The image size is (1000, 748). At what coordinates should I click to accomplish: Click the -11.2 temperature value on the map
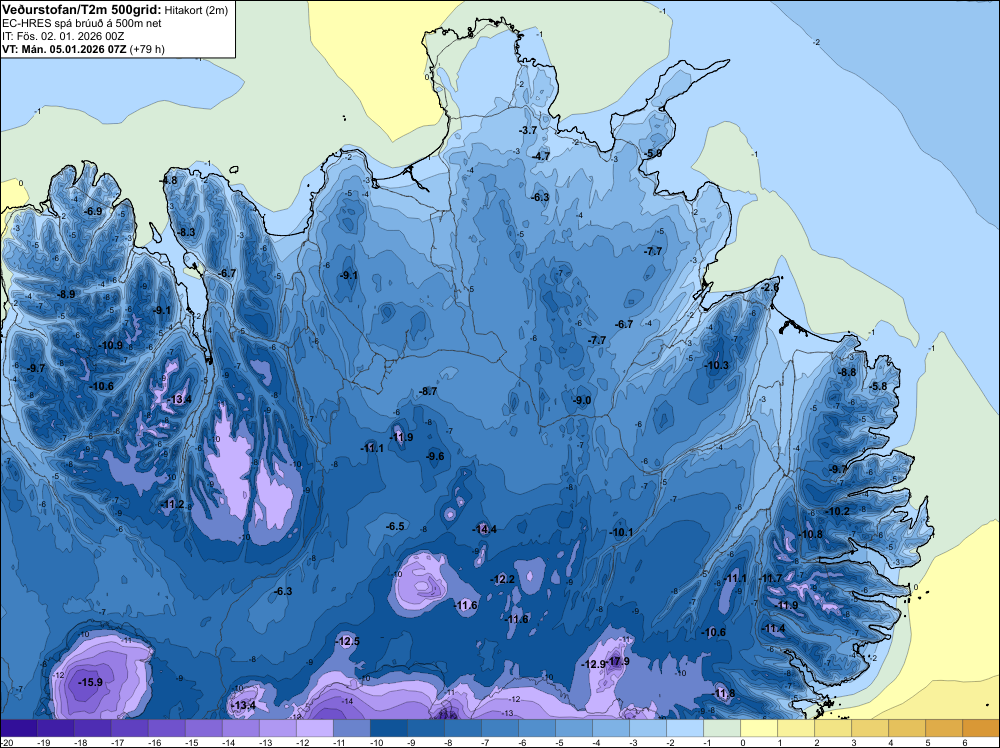pos(172,504)
